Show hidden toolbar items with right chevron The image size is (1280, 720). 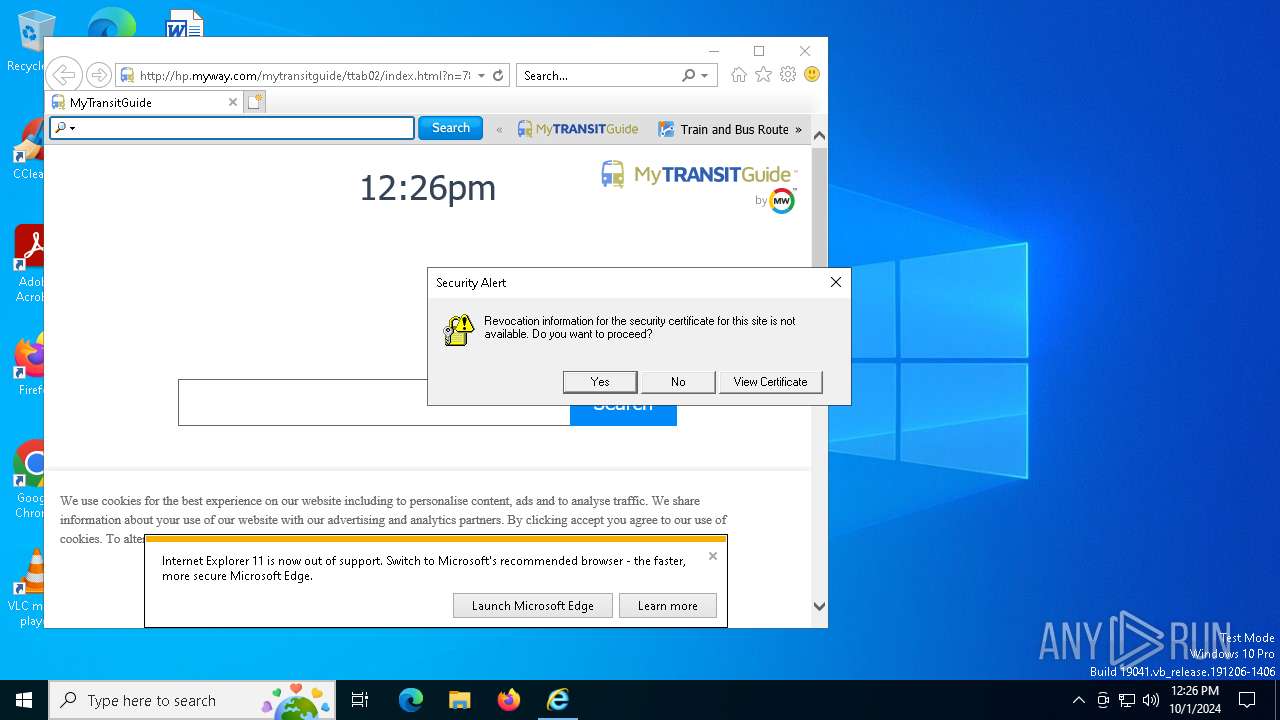[798, 129]
